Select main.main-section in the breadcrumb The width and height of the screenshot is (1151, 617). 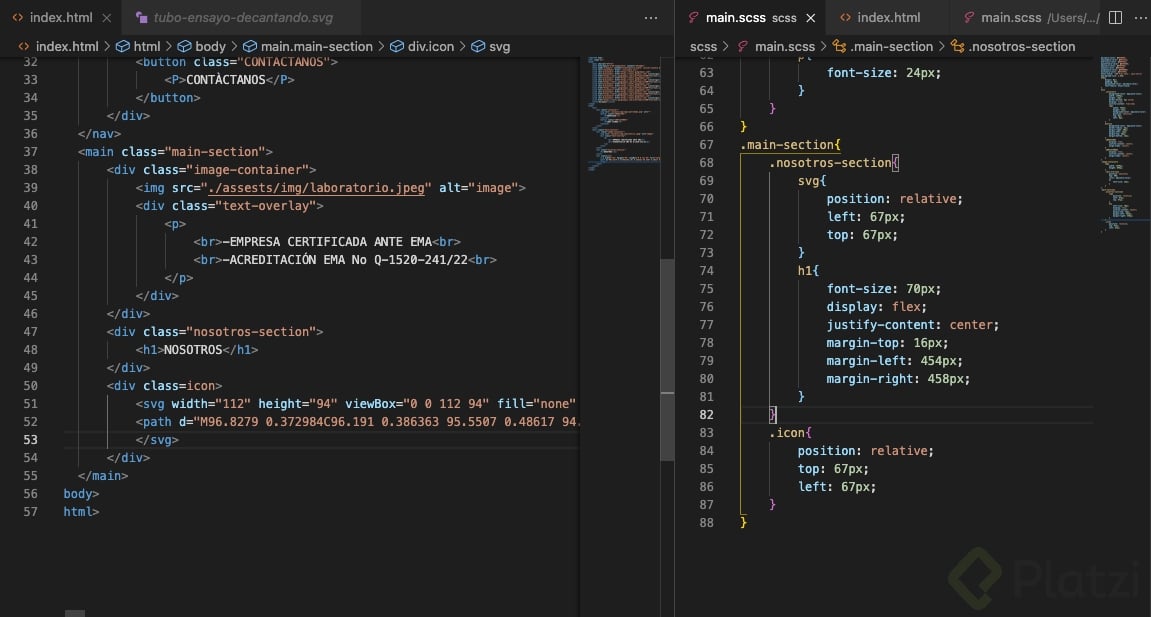pos(316,46)
